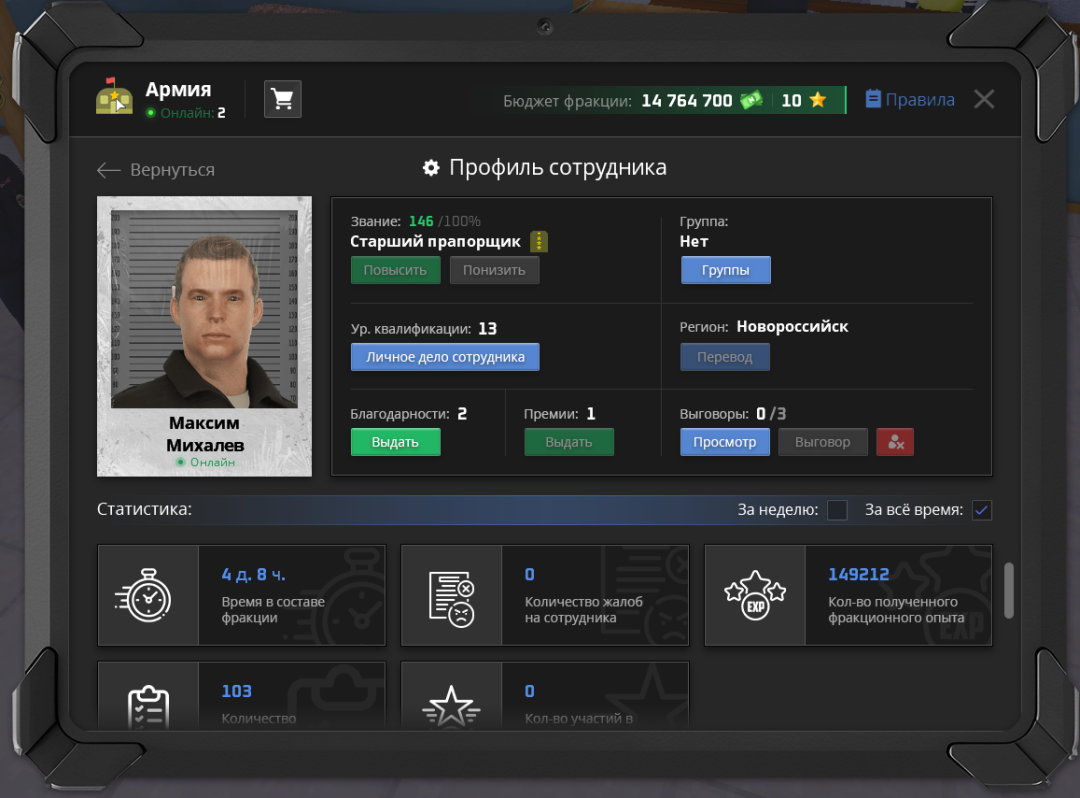The image size is (1080, 798).
Task: Open the Правила rules link
Action: click(x=909, y=100)
